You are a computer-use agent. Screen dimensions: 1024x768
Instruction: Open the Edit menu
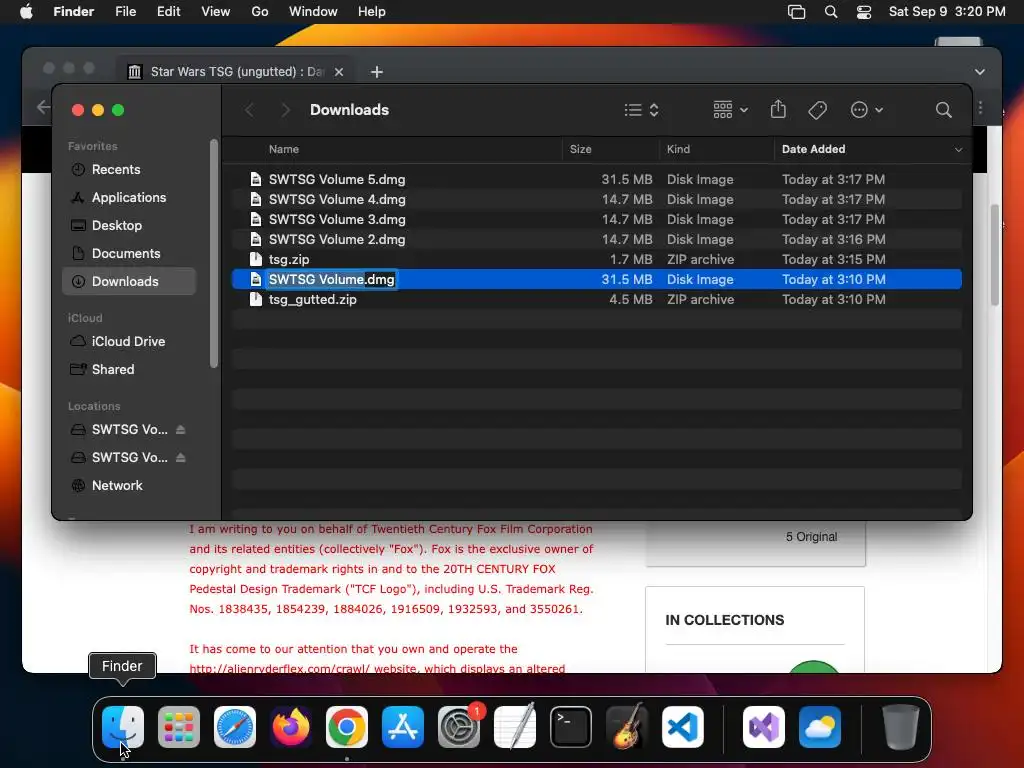coord(168,12)
